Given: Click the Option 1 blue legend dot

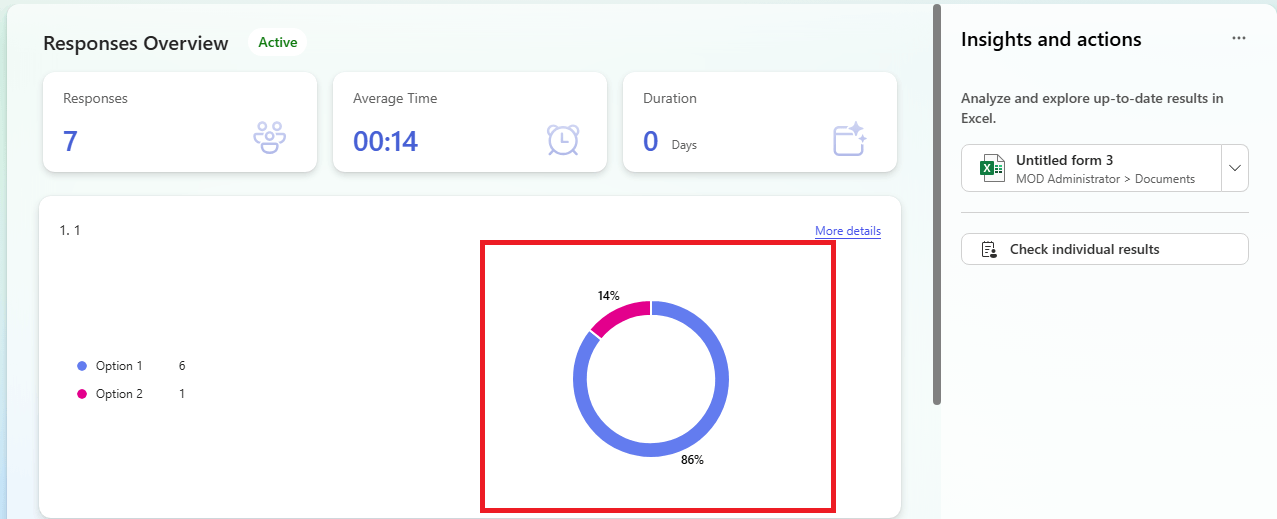Looking at the screenshot, I should coord(82,366).
